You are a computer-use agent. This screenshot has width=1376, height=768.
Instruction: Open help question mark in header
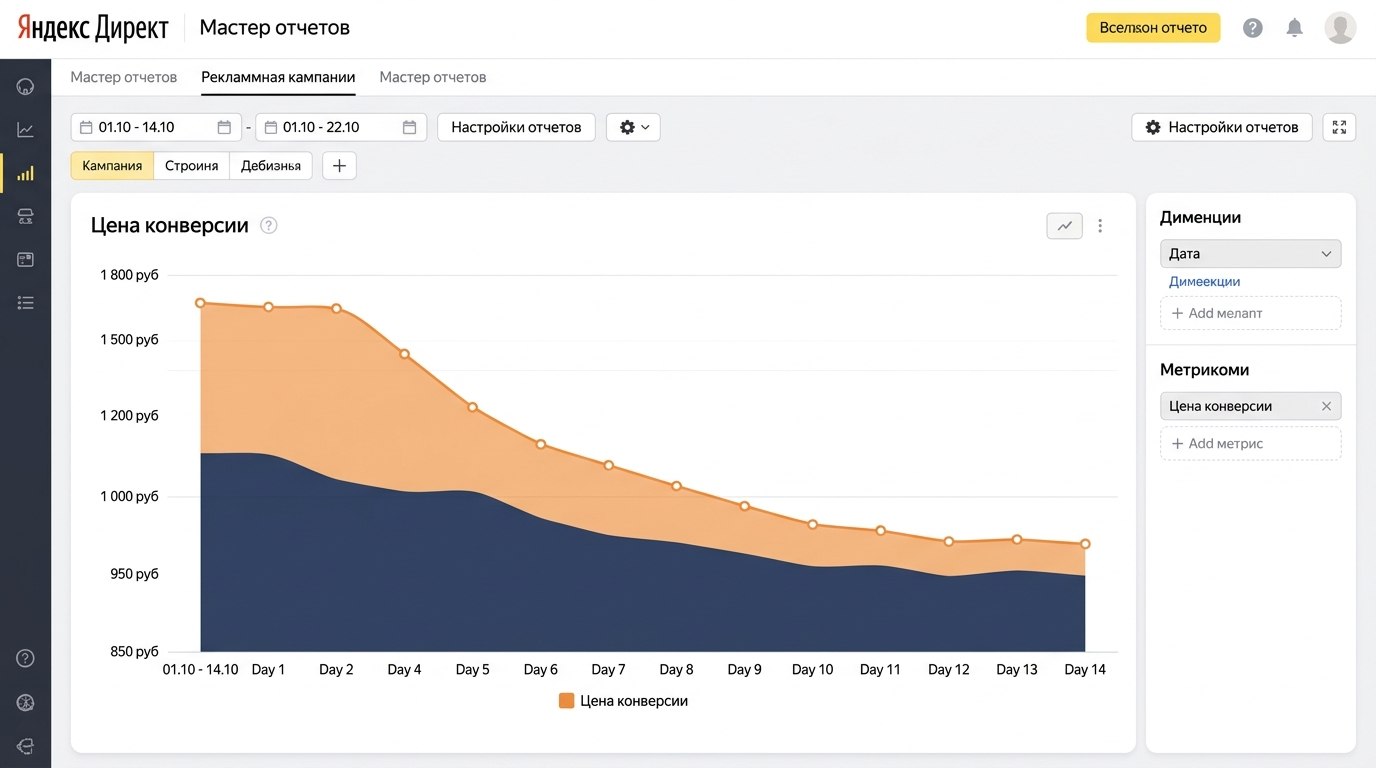1252,28
